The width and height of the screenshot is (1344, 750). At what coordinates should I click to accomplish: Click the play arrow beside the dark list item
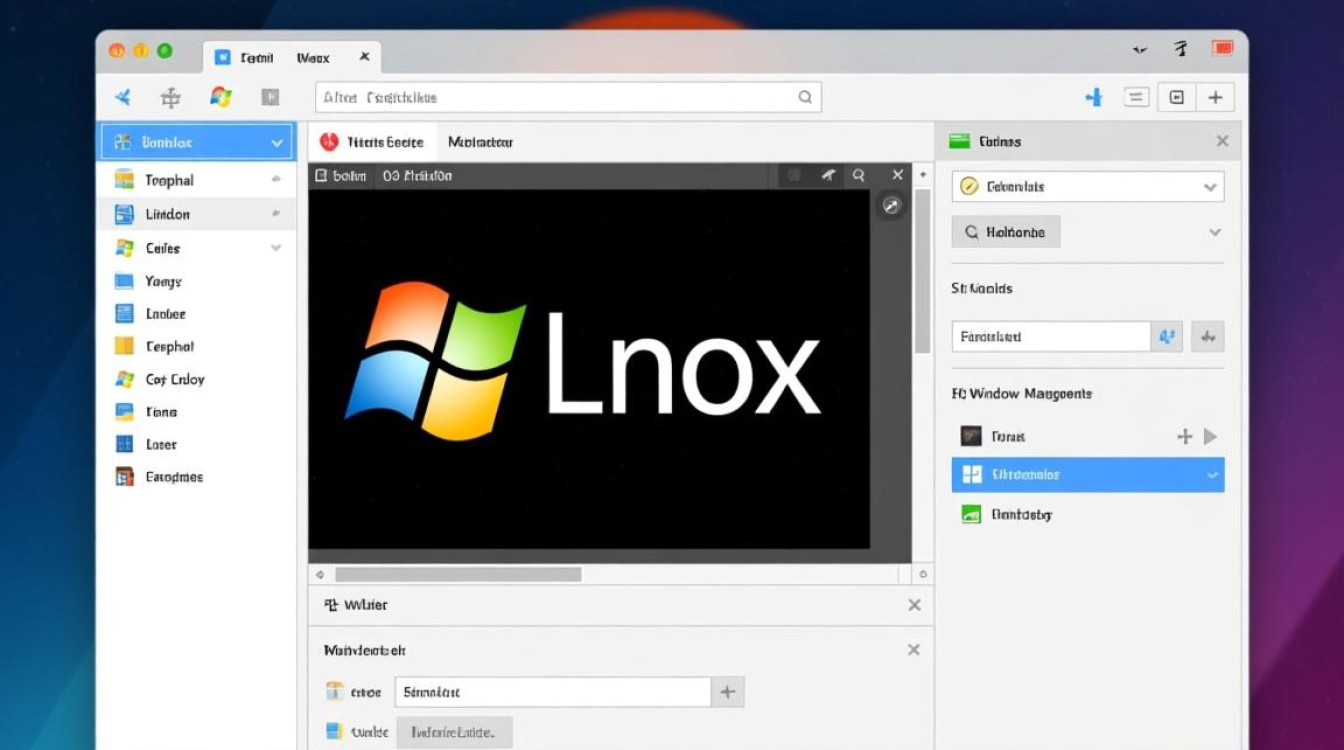point(1211,436)
